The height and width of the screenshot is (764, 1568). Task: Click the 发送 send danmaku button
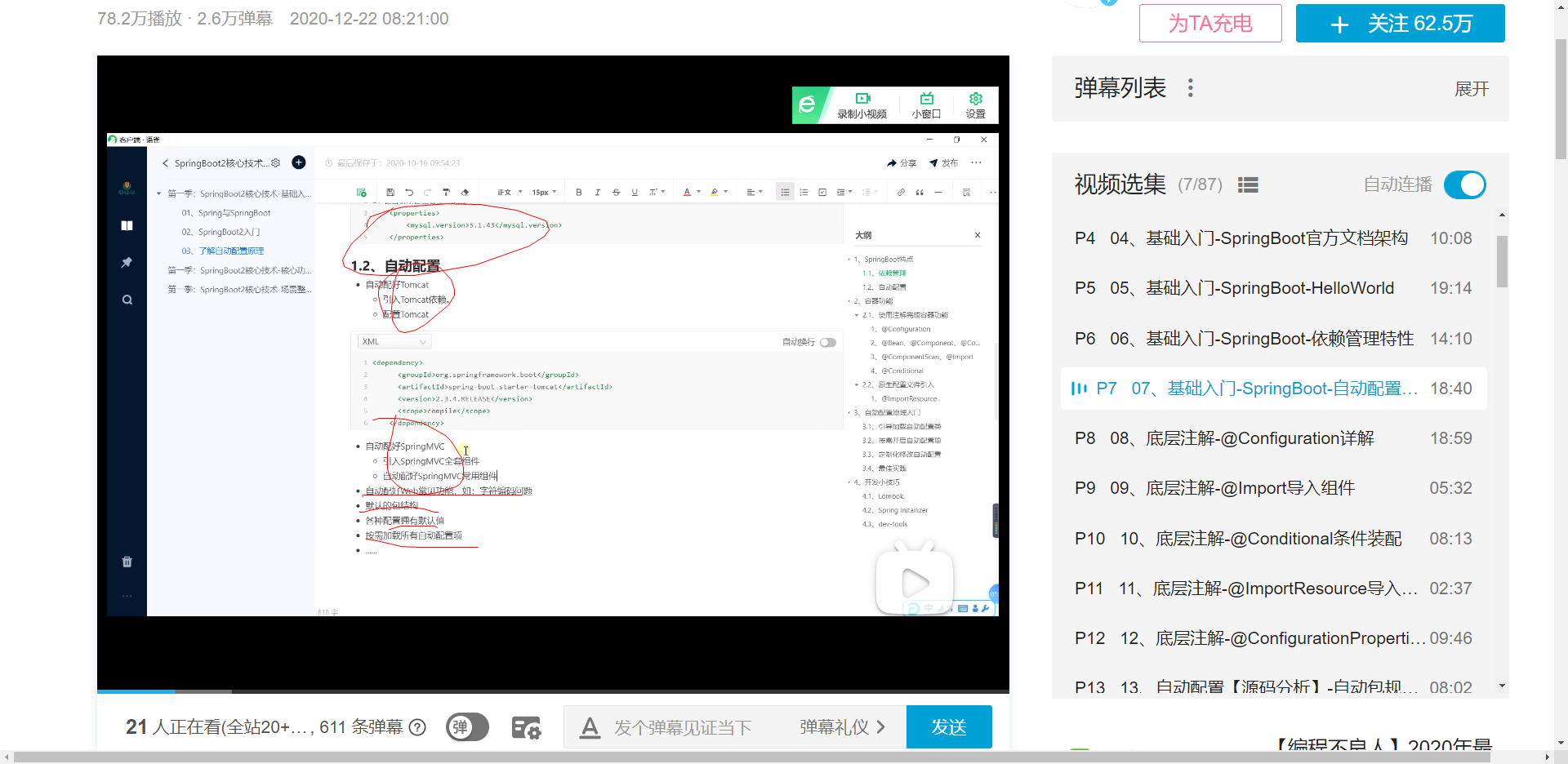tap(949, 726)
